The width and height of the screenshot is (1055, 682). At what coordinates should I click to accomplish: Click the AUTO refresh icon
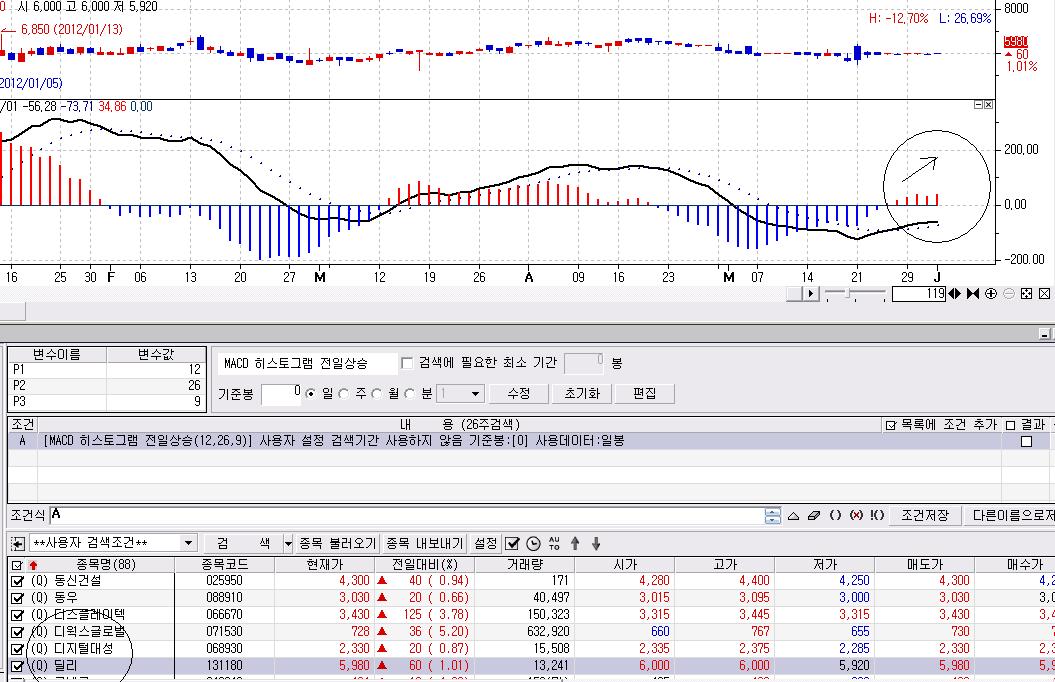point(554,543)
